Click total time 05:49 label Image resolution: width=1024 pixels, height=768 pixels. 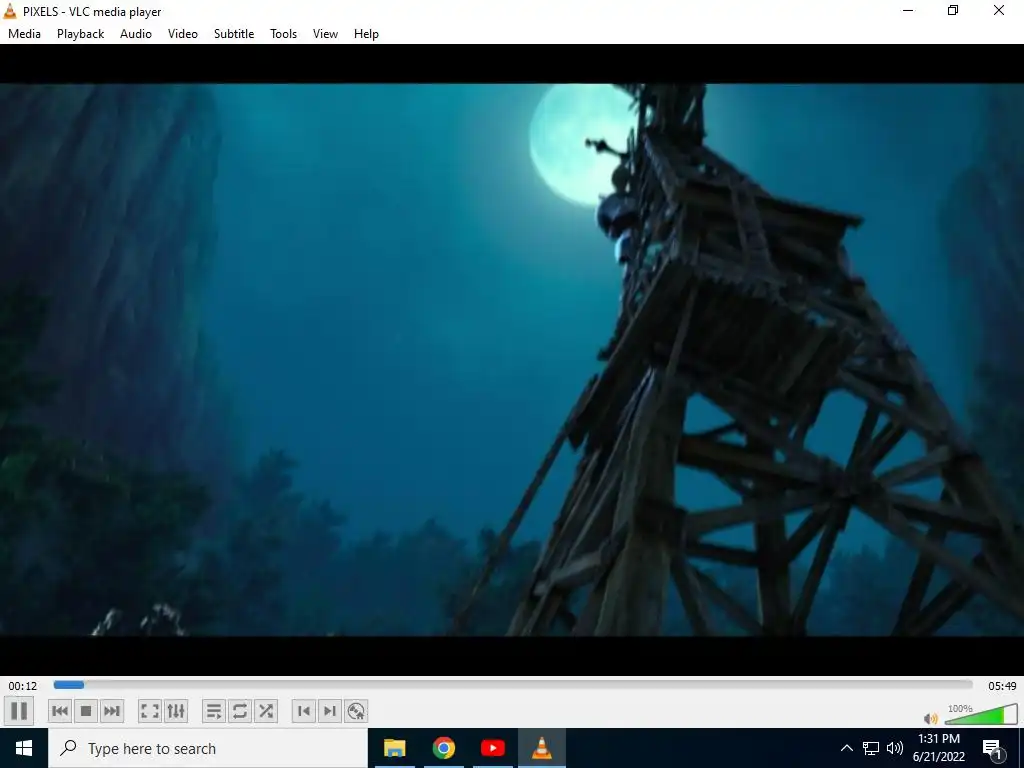pos(1002,686)
